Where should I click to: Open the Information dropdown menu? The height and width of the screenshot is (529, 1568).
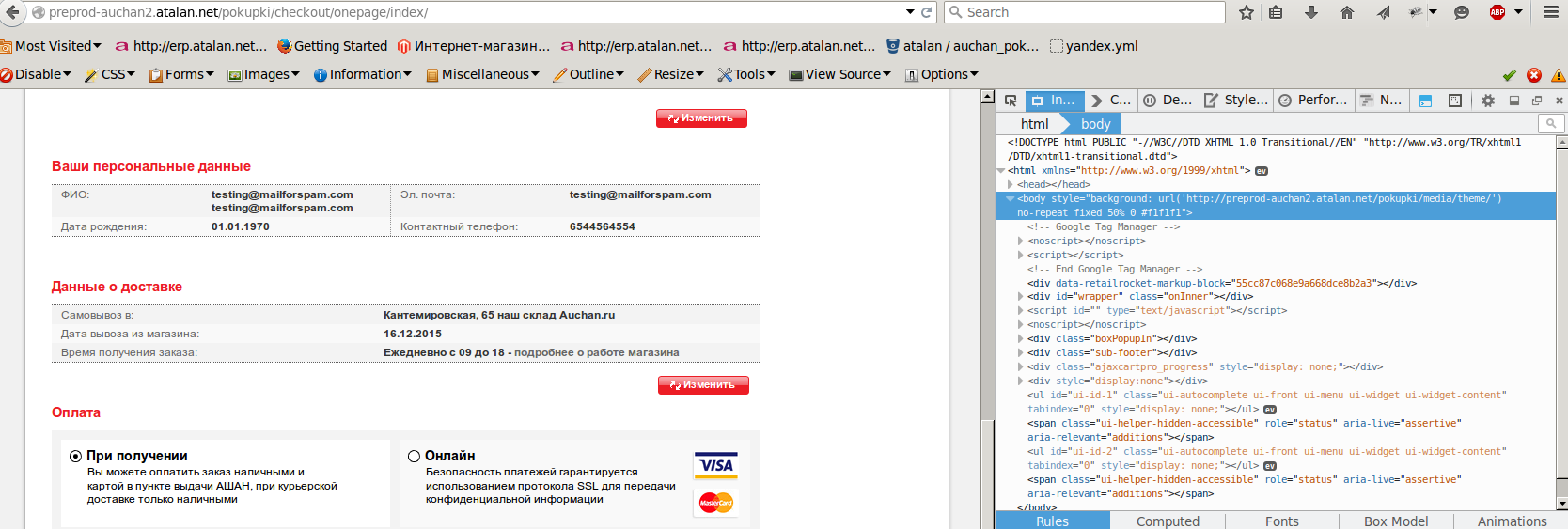coord(363,74)
